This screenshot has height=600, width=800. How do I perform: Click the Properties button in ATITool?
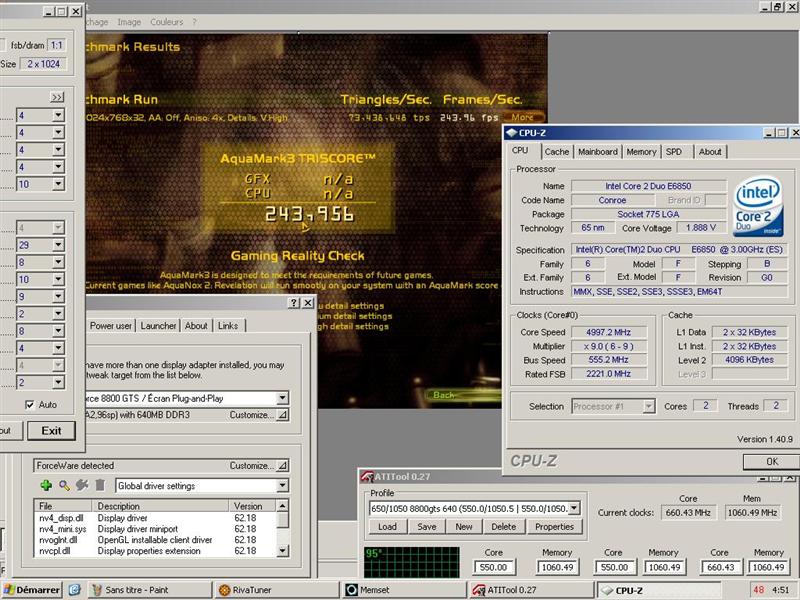point(555,527)
